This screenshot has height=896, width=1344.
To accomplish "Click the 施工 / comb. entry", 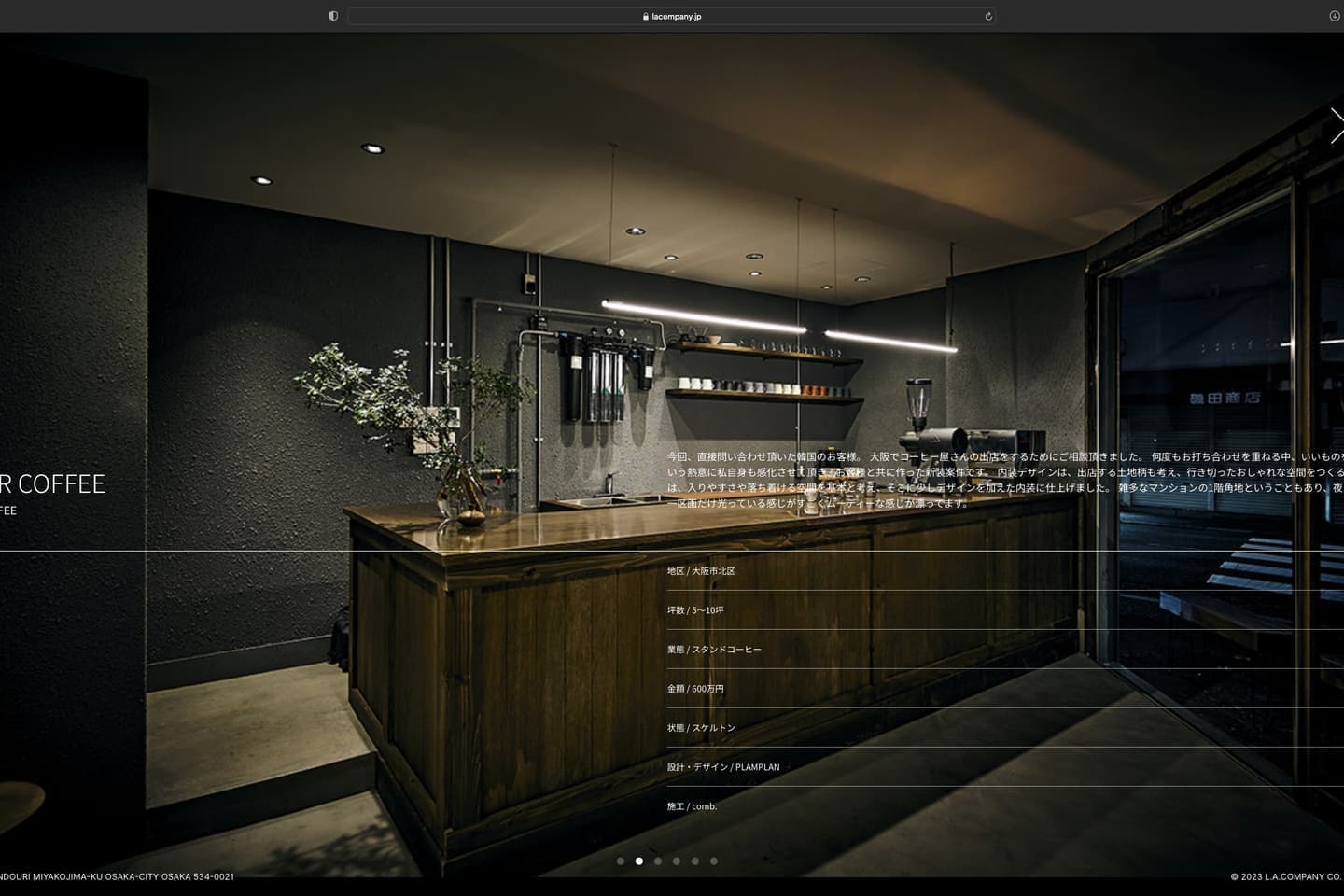I will pyautogui.click(x=692, y=806).
